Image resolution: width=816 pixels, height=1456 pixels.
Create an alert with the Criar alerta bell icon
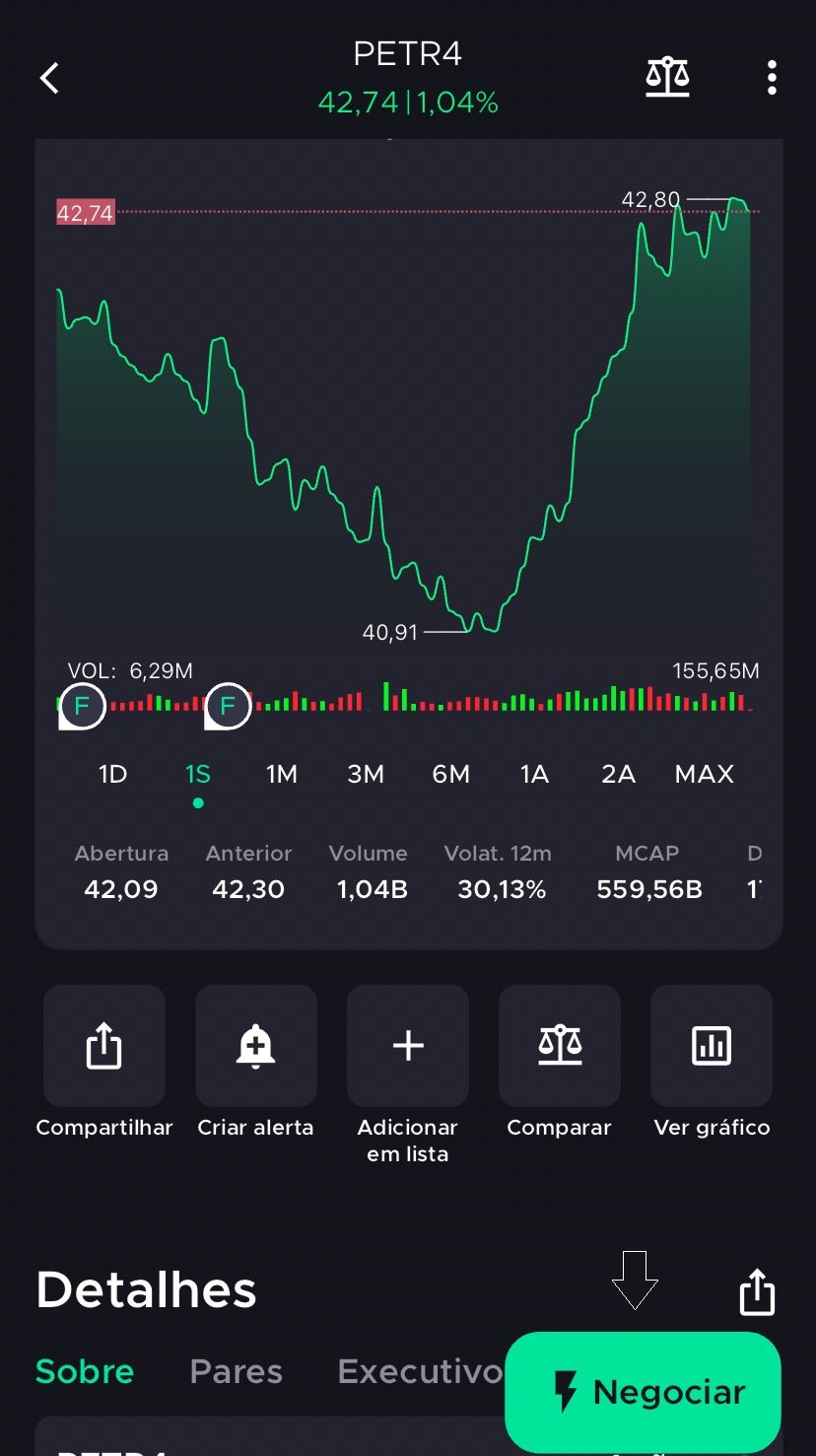(255, 1045)
